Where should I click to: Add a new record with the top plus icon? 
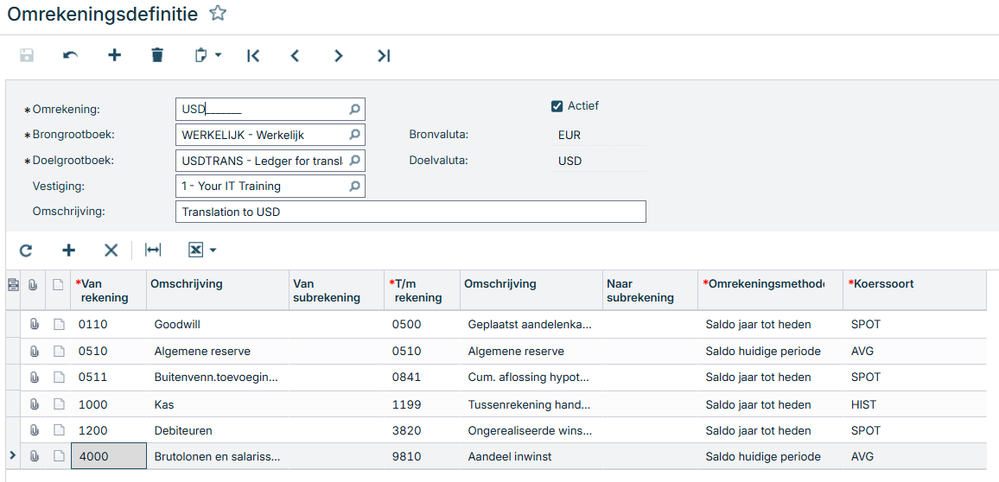pyautogui.click(x=114, y=56)
